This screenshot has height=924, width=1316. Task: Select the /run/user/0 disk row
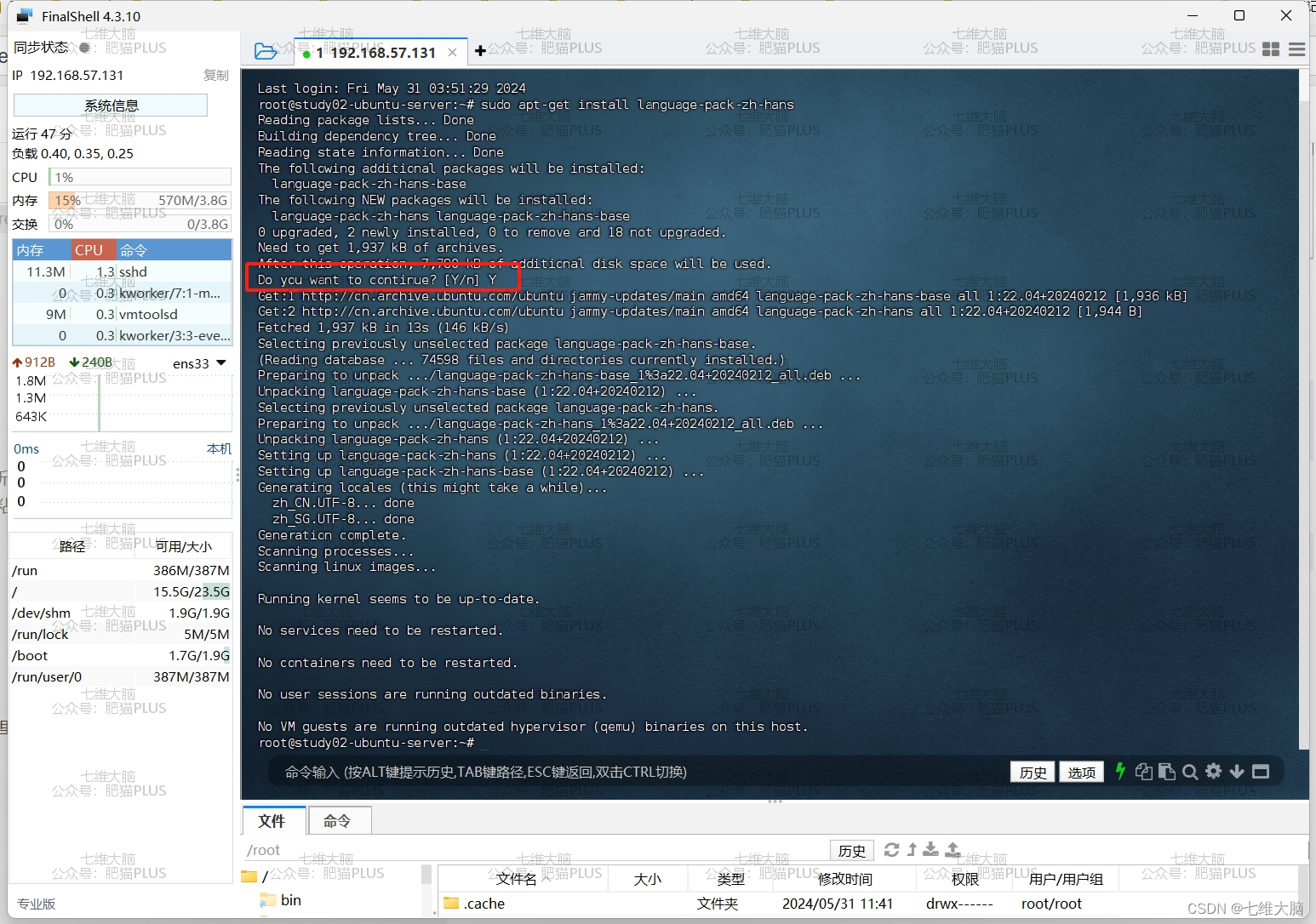click(121, 676)
